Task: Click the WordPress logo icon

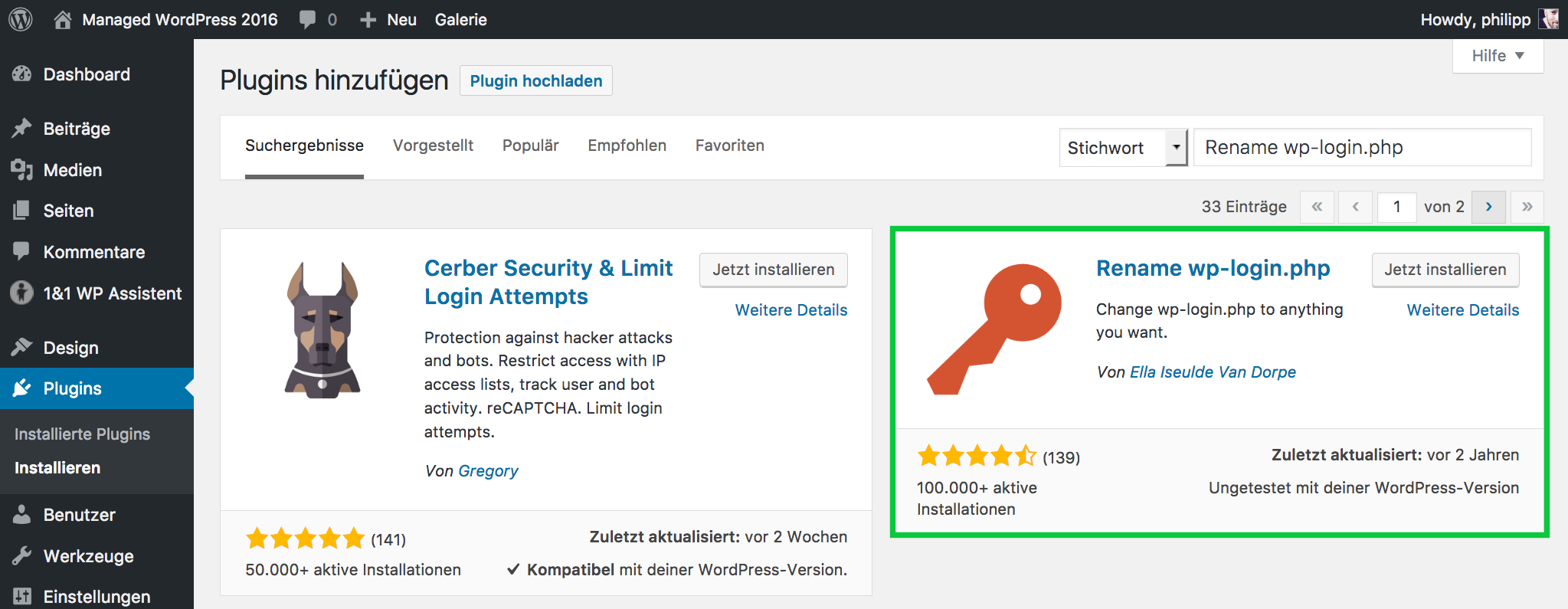Action: [21, 19]
